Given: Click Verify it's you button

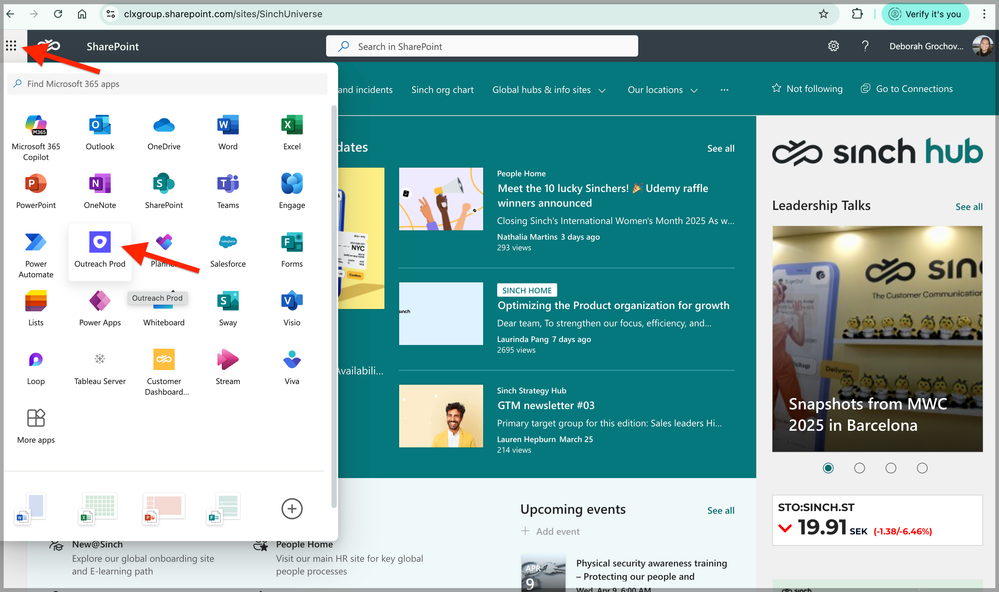Looking at the screenshot, I should [x=925, y=14].
